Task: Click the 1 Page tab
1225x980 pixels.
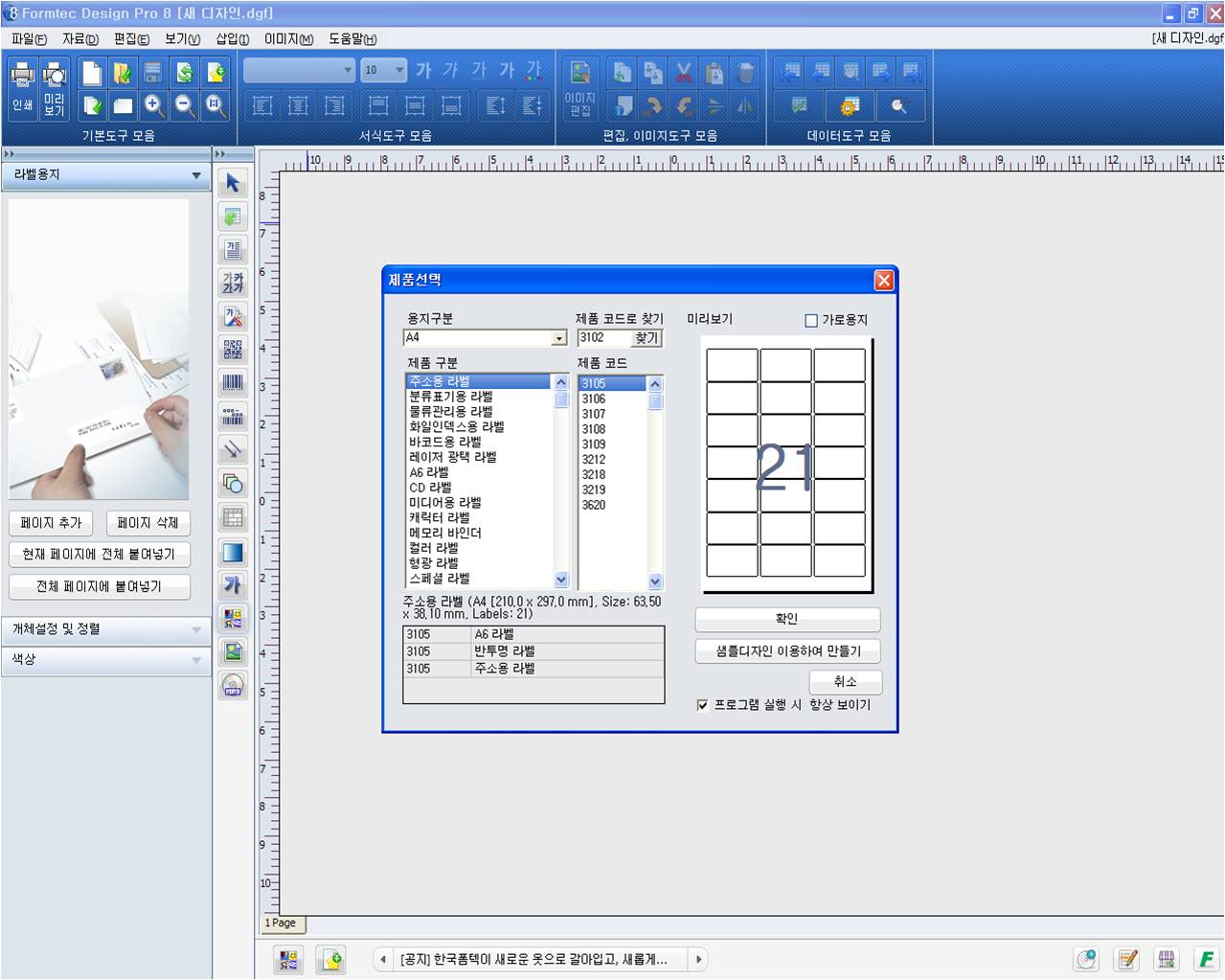Action: pyautogui.click(x=281, y=923)
